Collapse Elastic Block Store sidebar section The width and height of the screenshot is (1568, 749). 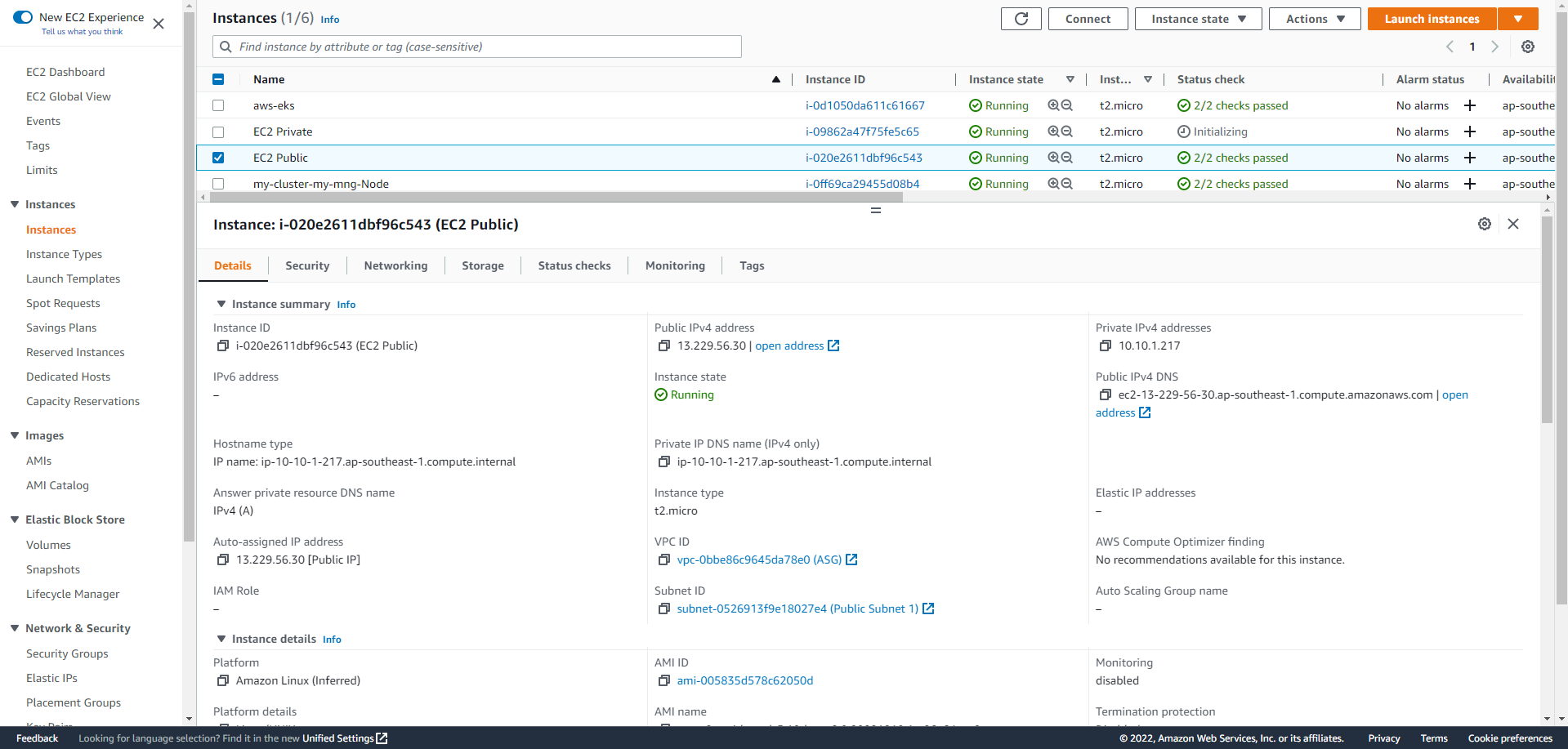pos(15,519)
